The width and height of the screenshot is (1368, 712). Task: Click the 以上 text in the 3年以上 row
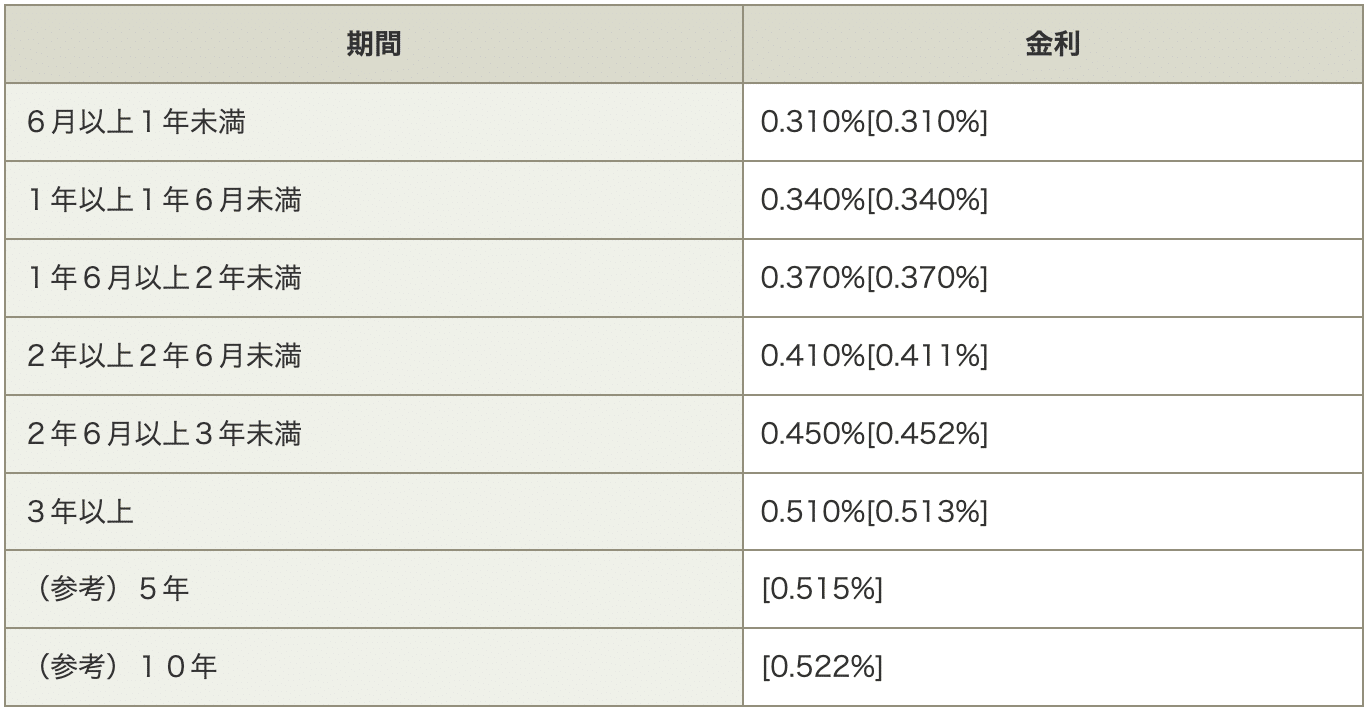point(108,512)
